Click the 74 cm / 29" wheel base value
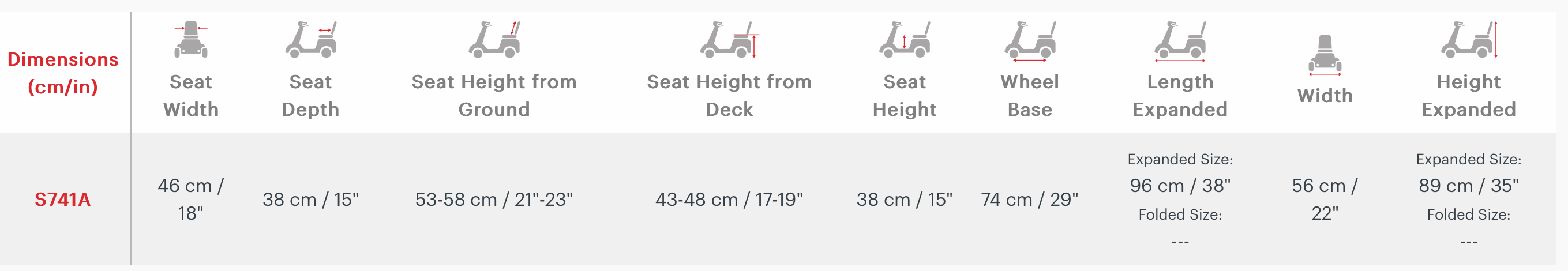This screenshot has width=1568, height=271. click(x=1030, y=199)
